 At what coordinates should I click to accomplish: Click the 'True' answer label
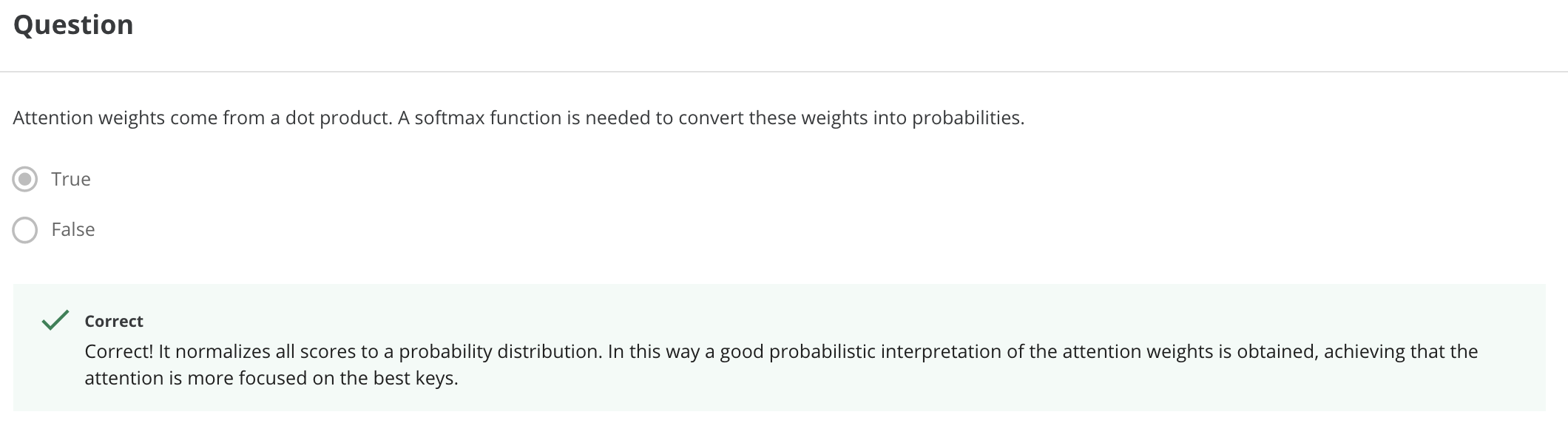tap(71, 179)
